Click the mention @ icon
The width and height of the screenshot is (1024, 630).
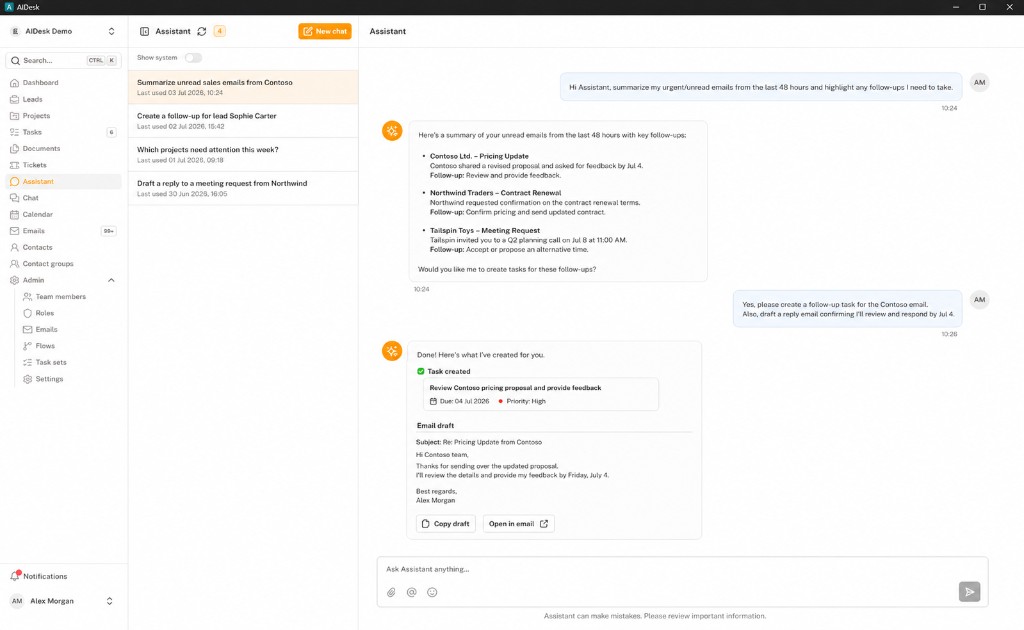pos(411,592)
